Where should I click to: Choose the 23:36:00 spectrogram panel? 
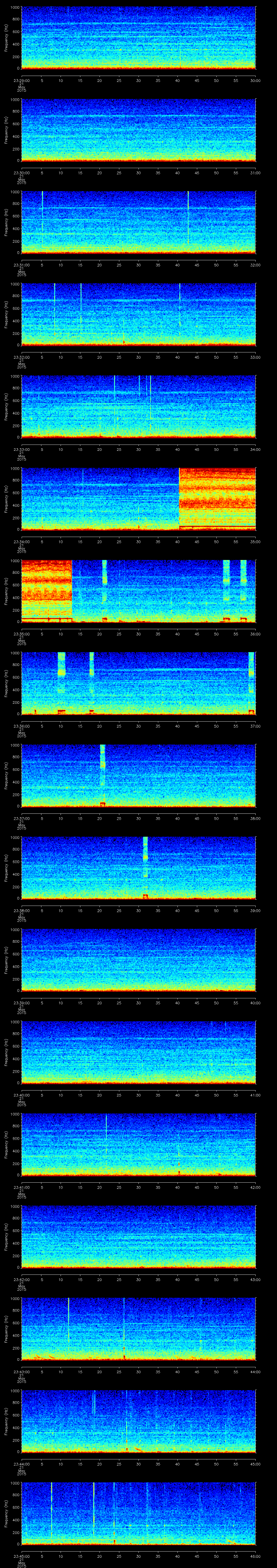pyautogui.click(x=138, y=683)
